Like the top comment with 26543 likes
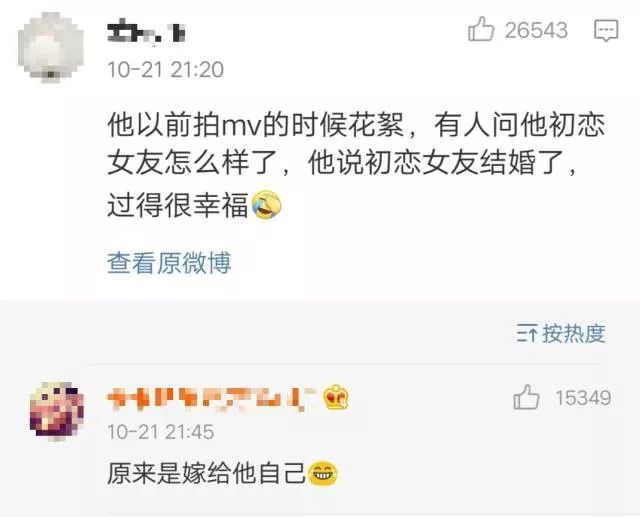This screenshot has width=640, height=517. coord(481,29)
